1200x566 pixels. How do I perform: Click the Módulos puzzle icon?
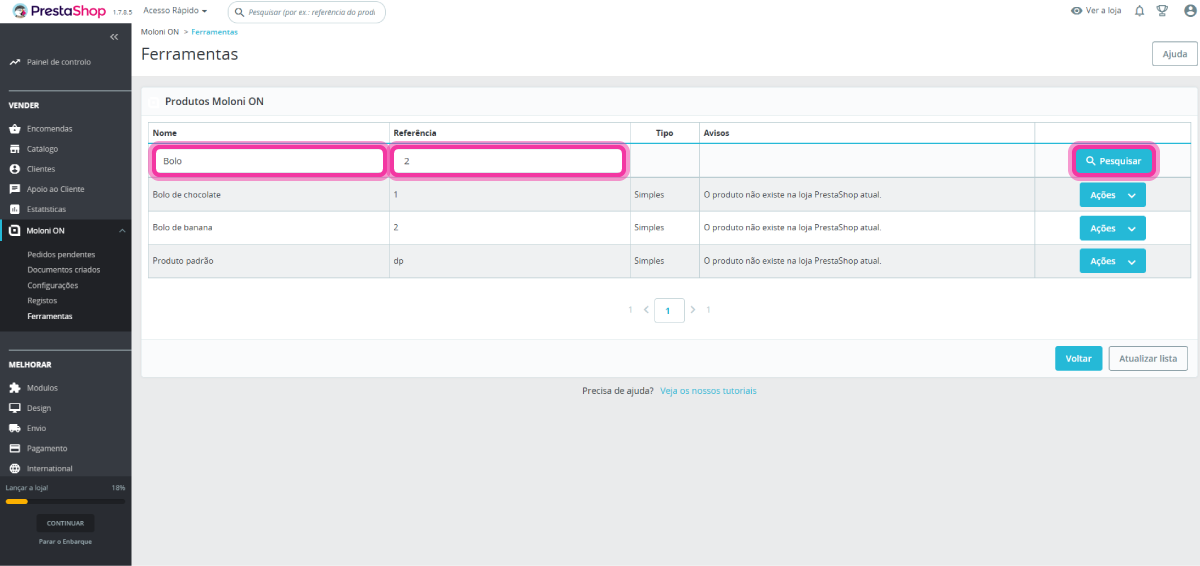pyautogui.click(x=15, y=388)
